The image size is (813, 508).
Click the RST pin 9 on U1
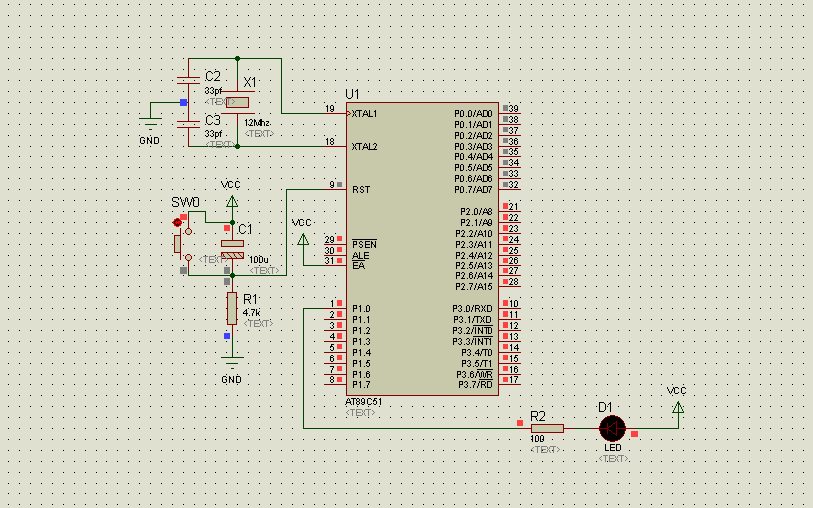[x=337, y=189]
